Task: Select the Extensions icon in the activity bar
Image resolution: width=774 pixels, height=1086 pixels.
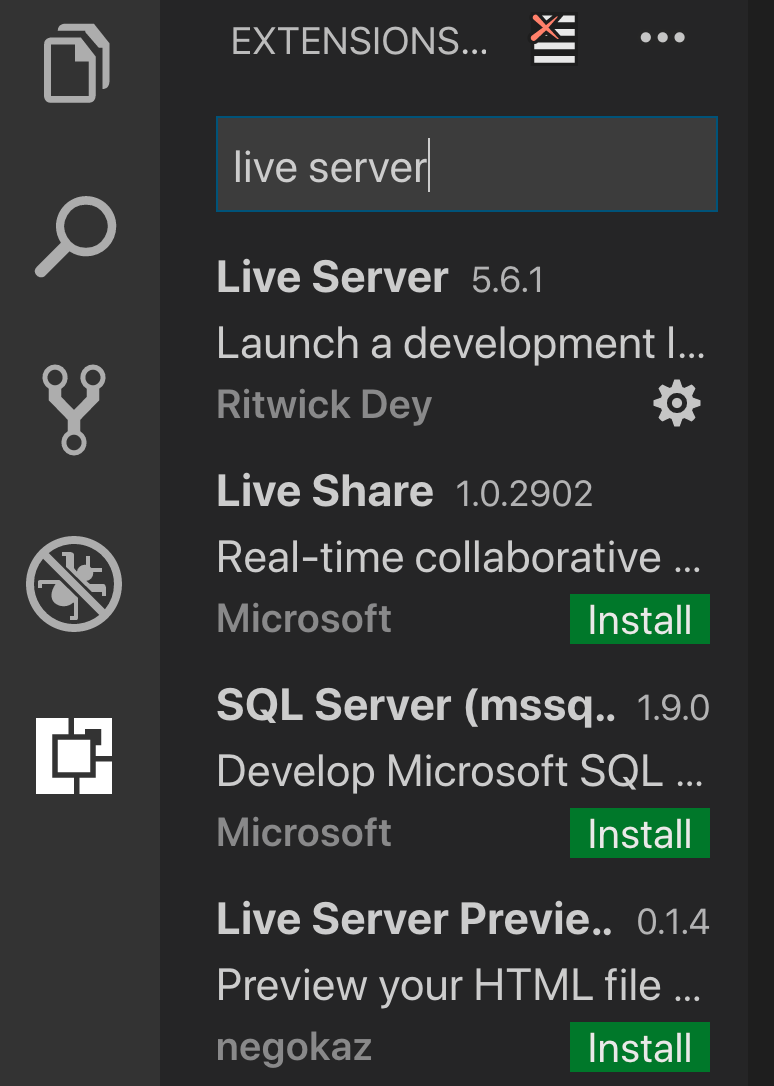Action: (75, 757)
